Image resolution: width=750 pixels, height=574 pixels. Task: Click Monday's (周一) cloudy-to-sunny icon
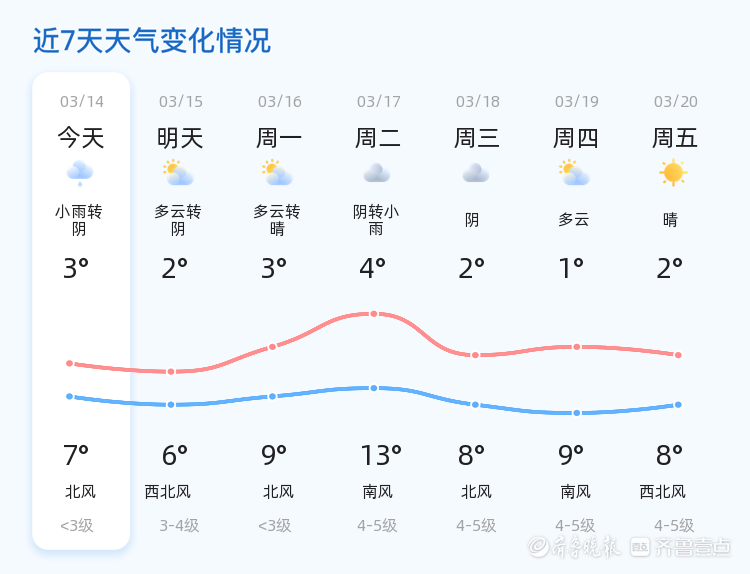pyautogui.click(x=277, y=173)
